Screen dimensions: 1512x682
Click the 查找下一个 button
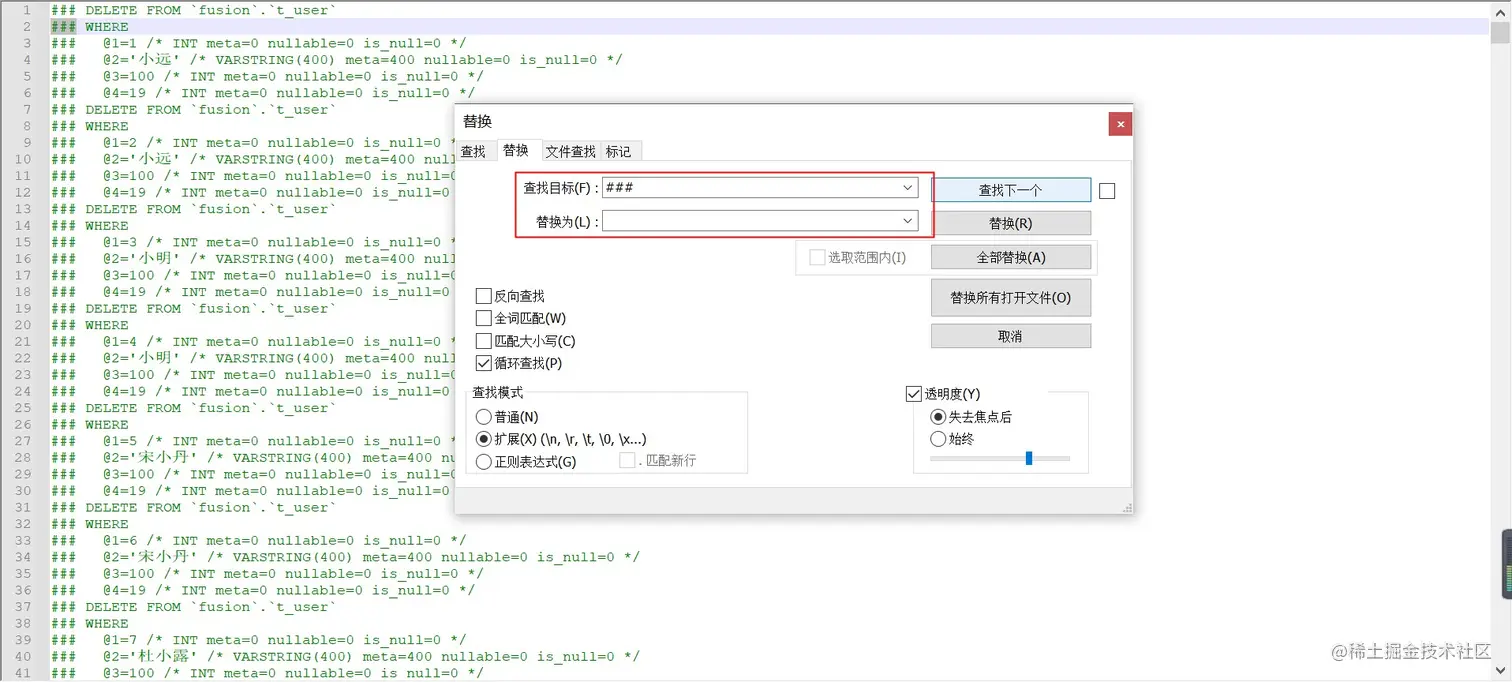(1010, 189)
